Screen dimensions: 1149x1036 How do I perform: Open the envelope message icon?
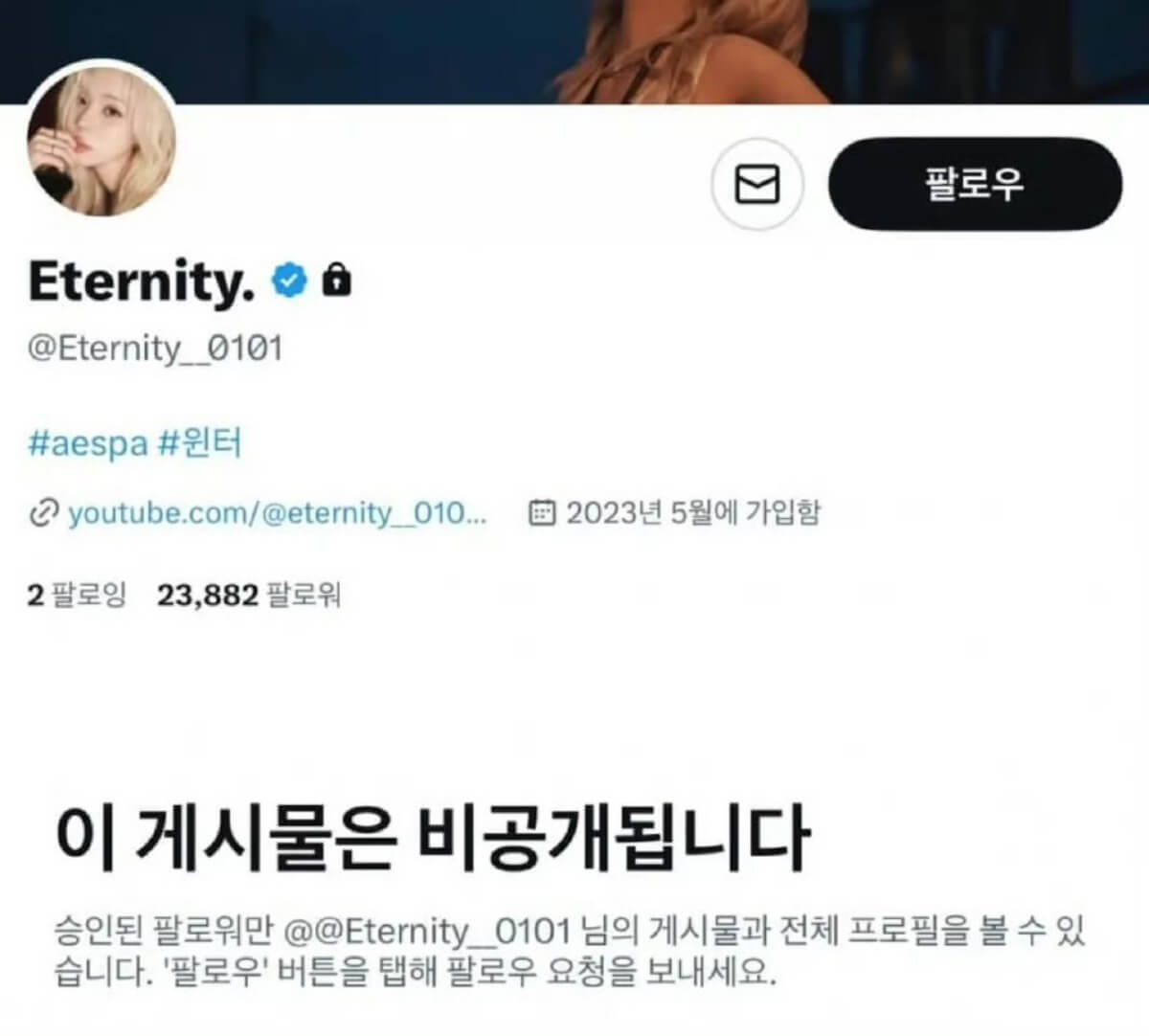757,184
